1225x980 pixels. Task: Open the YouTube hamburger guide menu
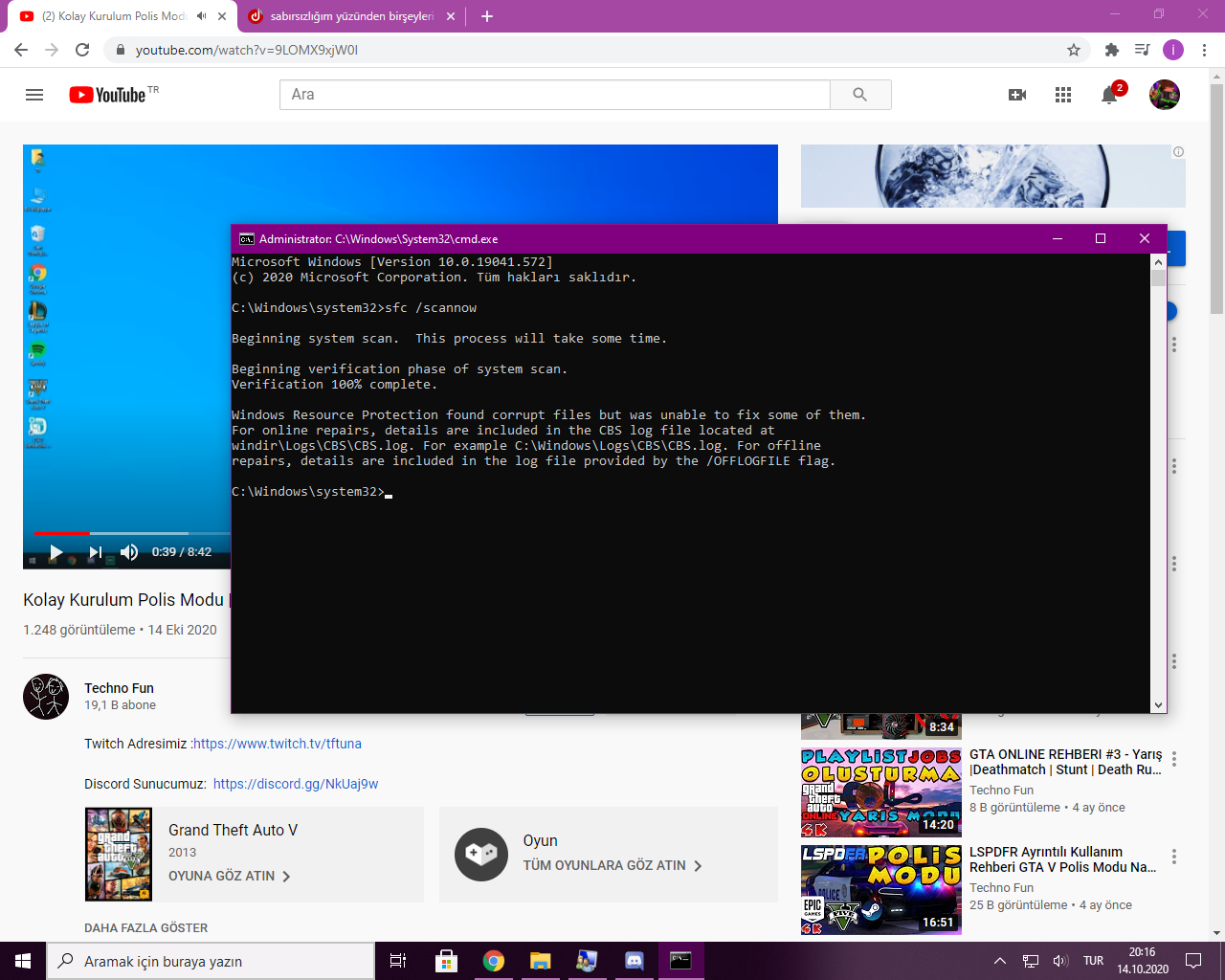(x=34, y=95)
